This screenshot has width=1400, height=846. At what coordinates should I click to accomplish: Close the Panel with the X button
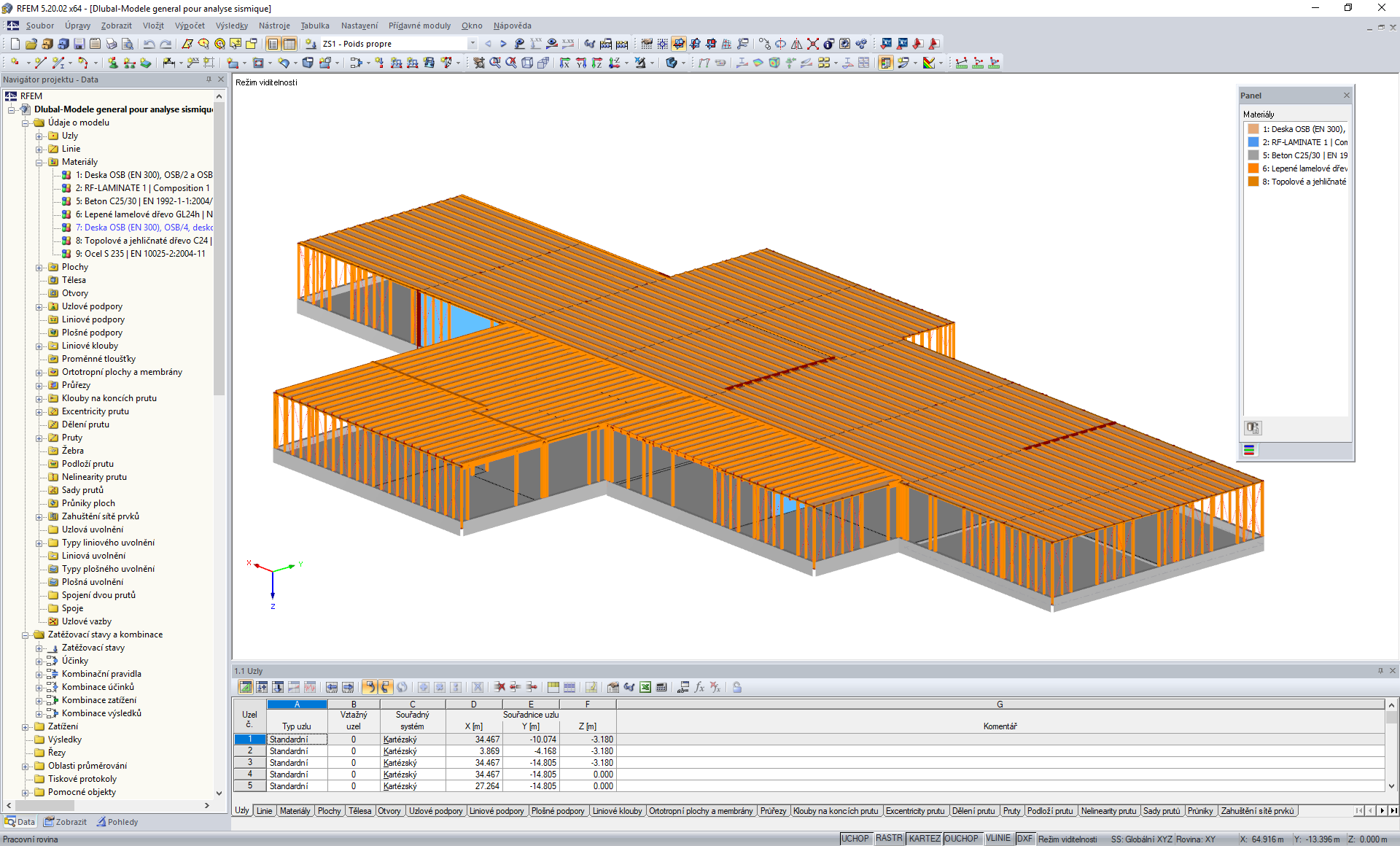tap(1346, 95)
